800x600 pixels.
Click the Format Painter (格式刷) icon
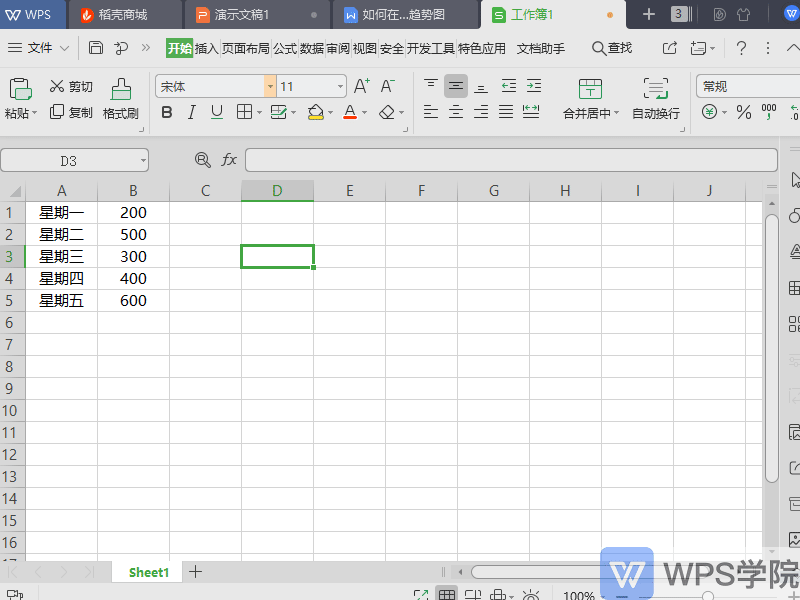pos(120,89)
